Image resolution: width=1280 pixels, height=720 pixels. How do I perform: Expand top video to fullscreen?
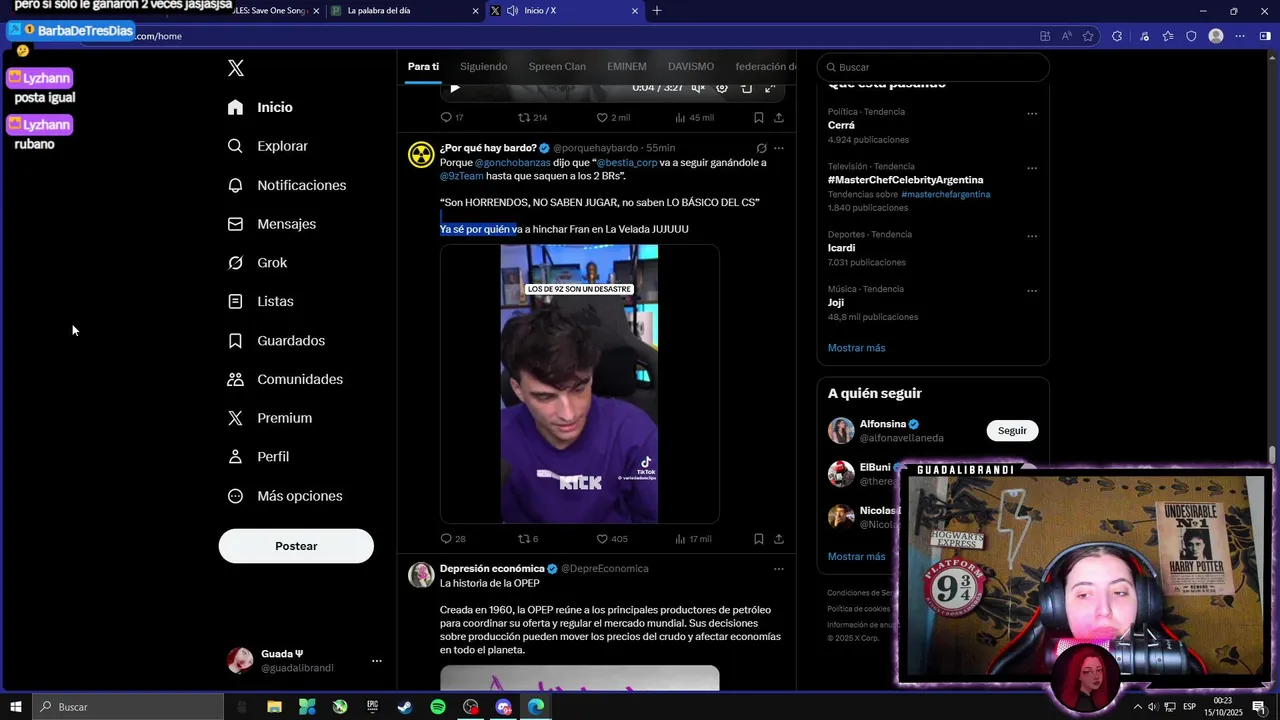tap(770, 88)
